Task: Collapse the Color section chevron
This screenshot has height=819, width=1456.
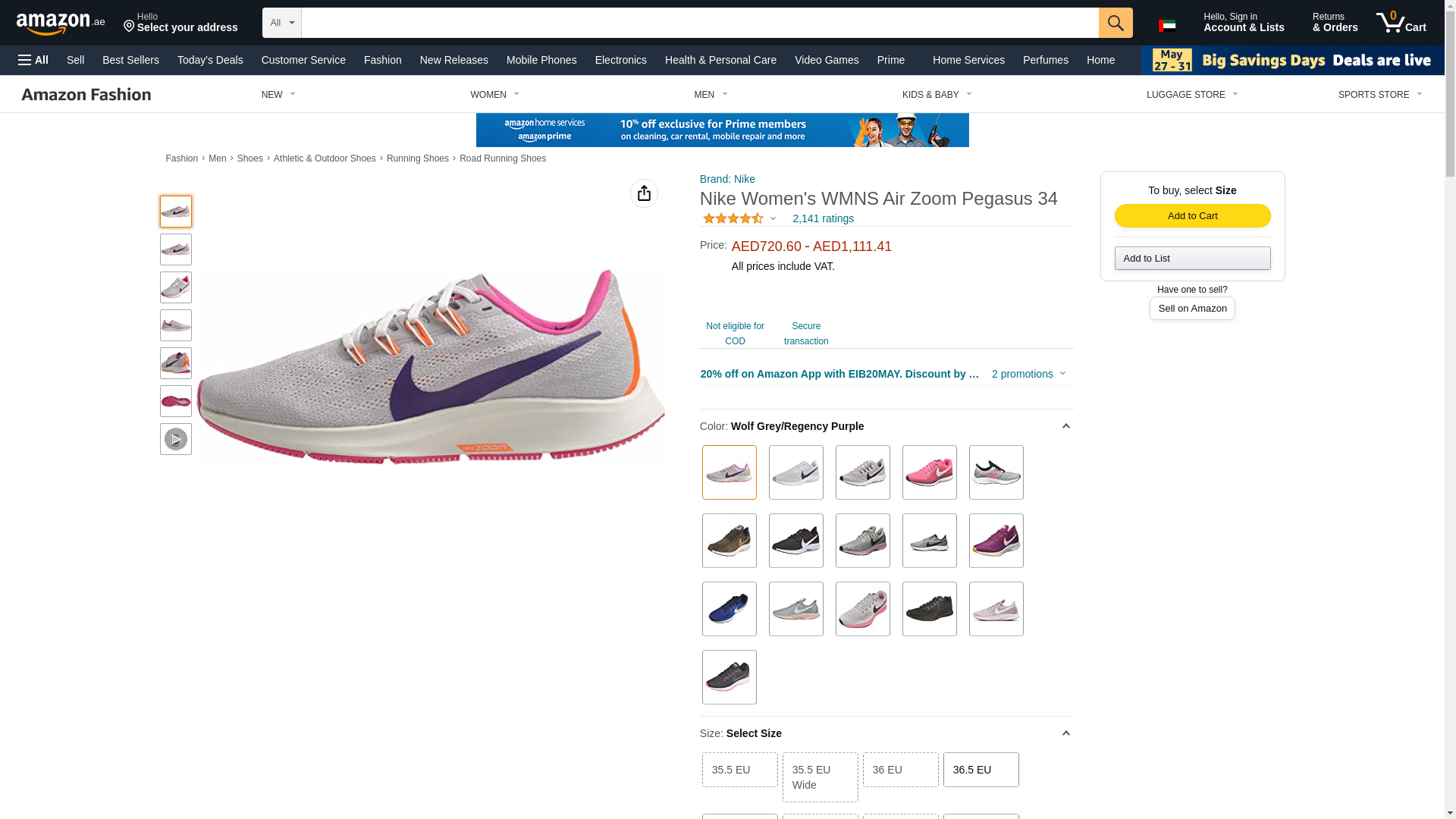Action: 1065,426
